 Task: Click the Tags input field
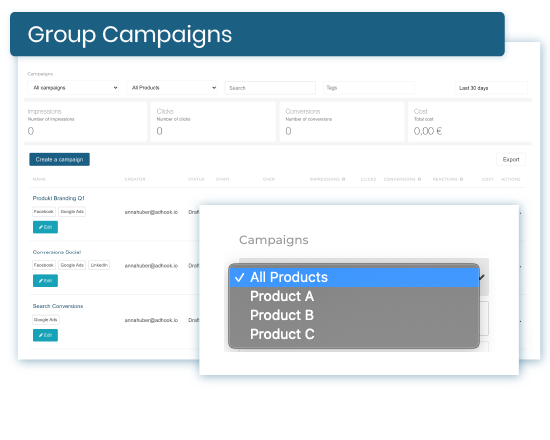tap(369, 88)
